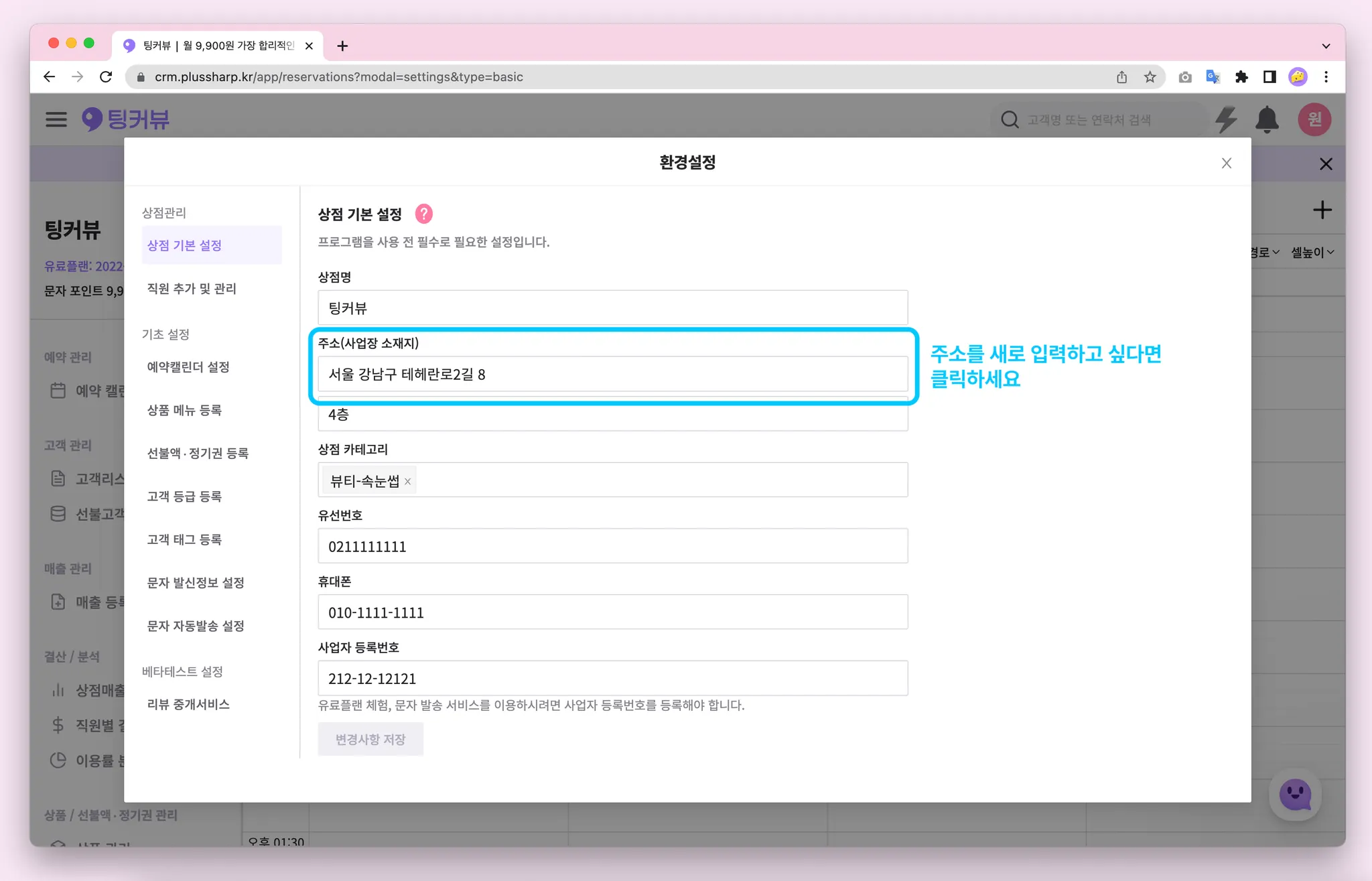Screen dimensions: 1372x881
Task: Click the 주소(사업장 소재지) address field
Action: coord(612,375)
